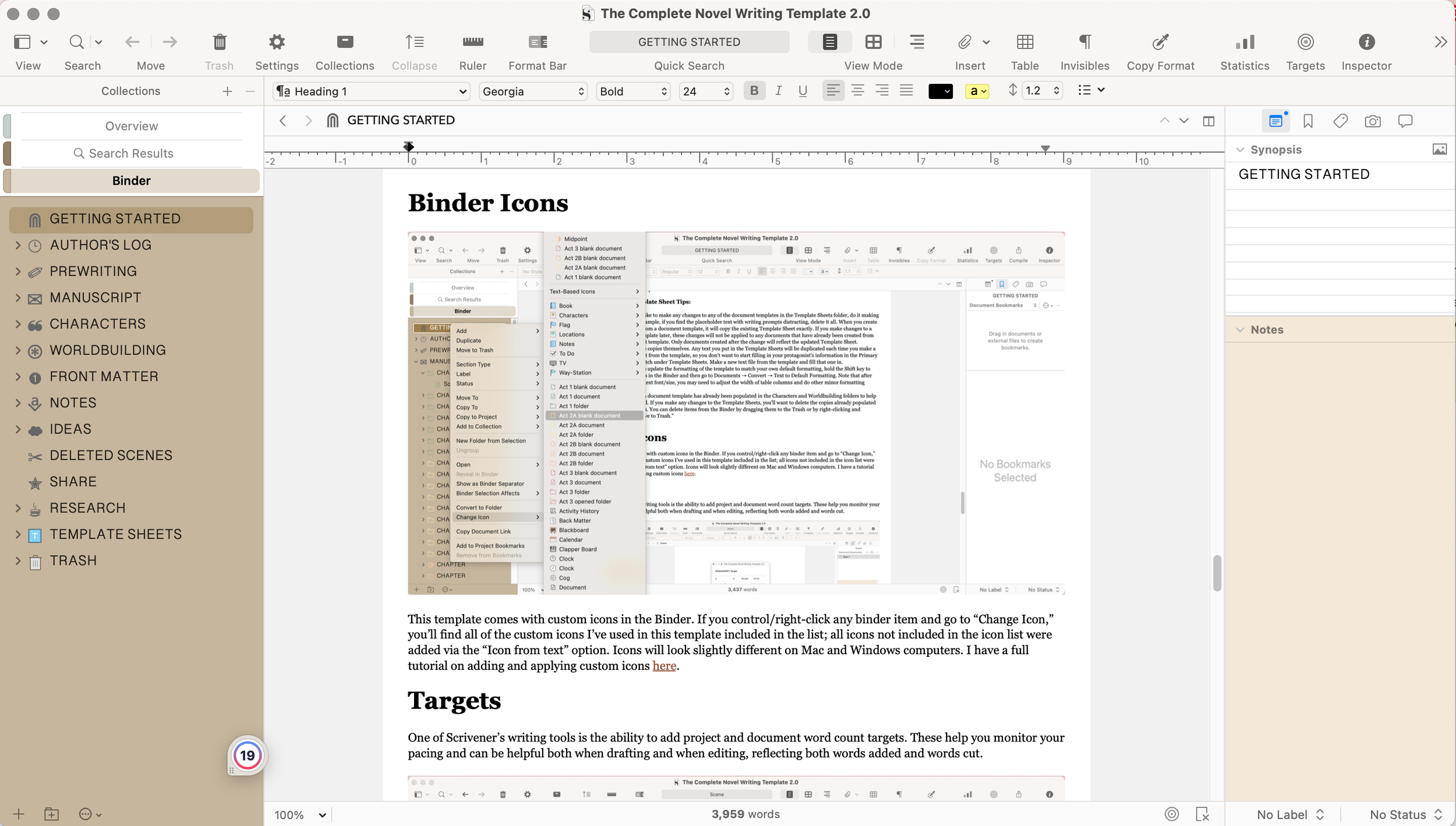Click the Quick Search field
Viewport: 1456px width, 826px height.
coord(689,42)
